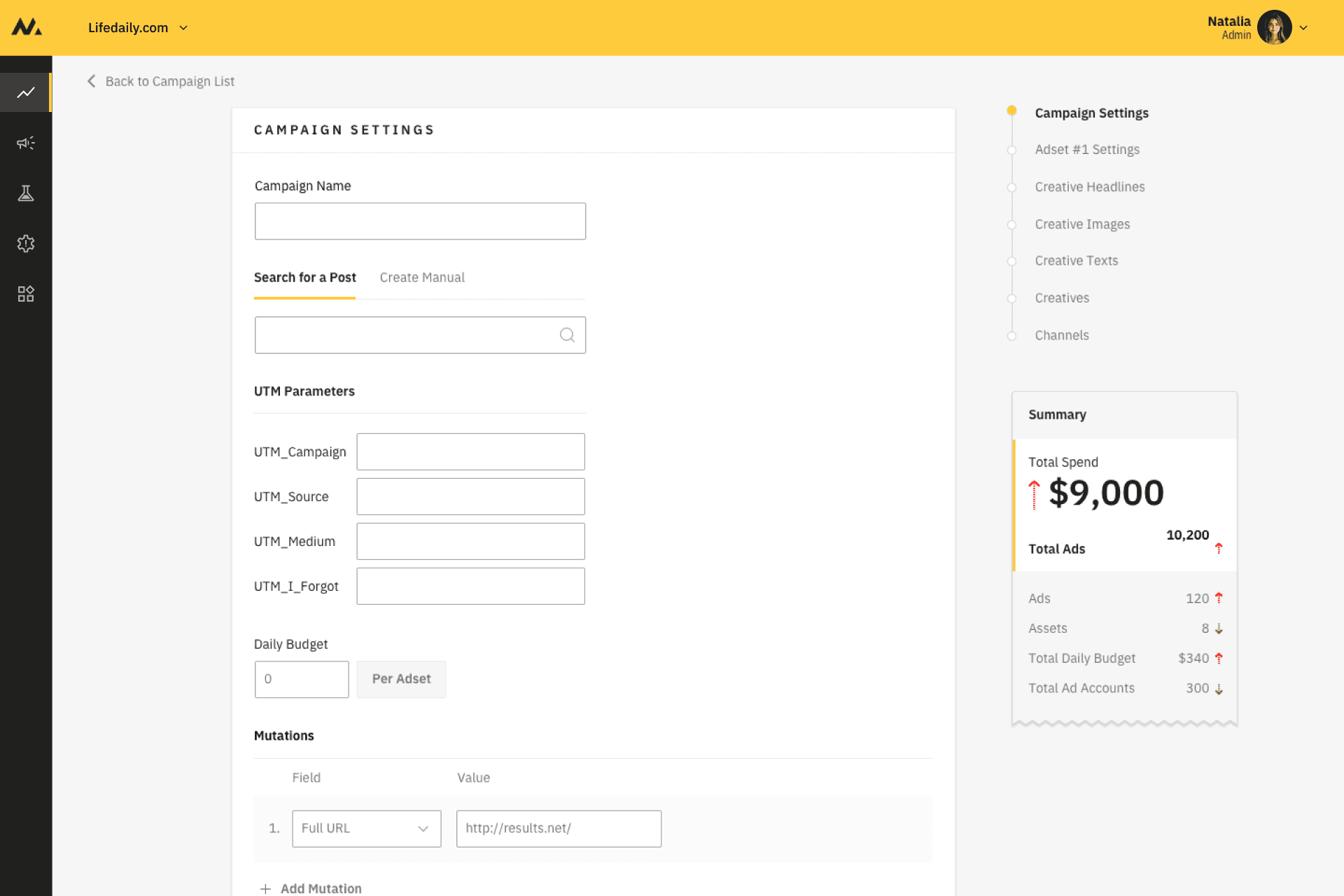The width and height of the screenshot is (1344, 896).
Task: Click the UTM_Source input field
Action: click(470, 496)
